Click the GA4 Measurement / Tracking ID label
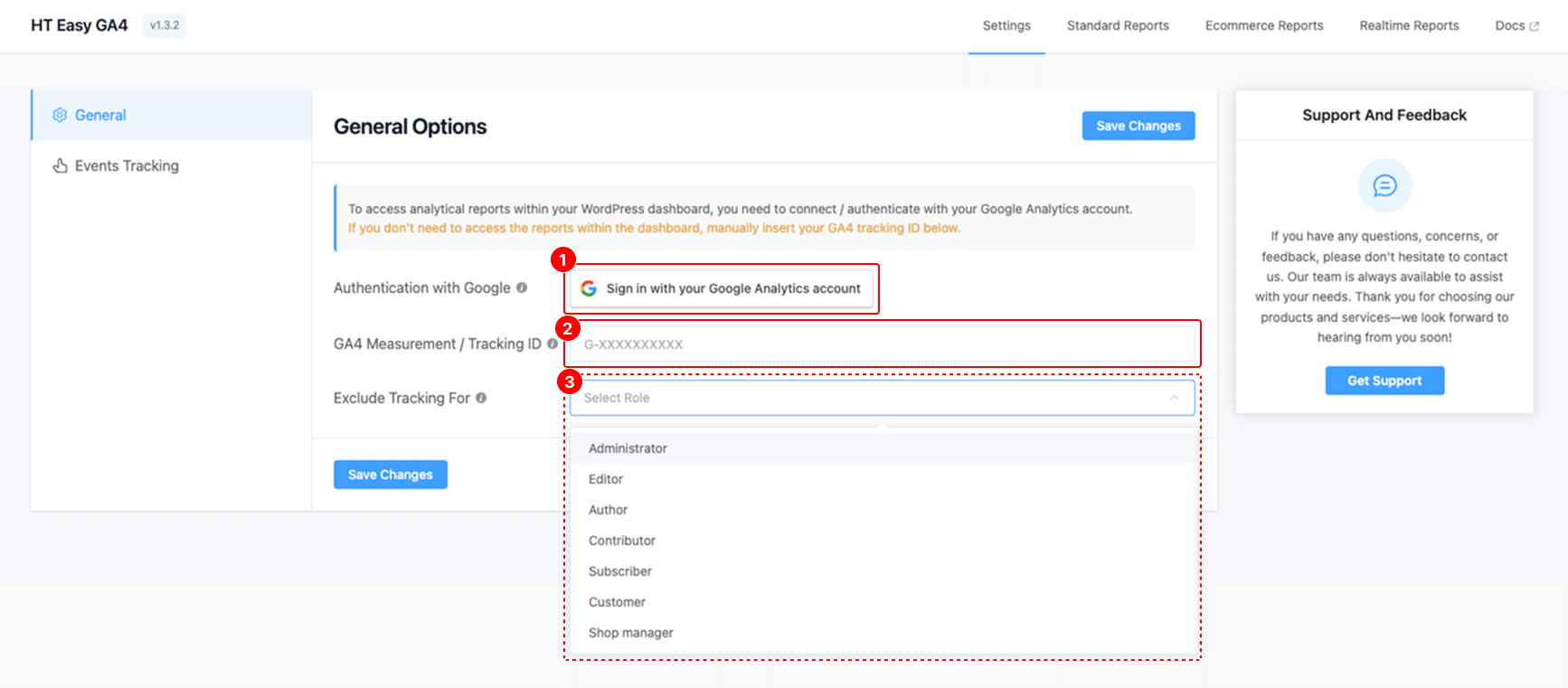This screenshot has width=1568, height=688. 438,344
